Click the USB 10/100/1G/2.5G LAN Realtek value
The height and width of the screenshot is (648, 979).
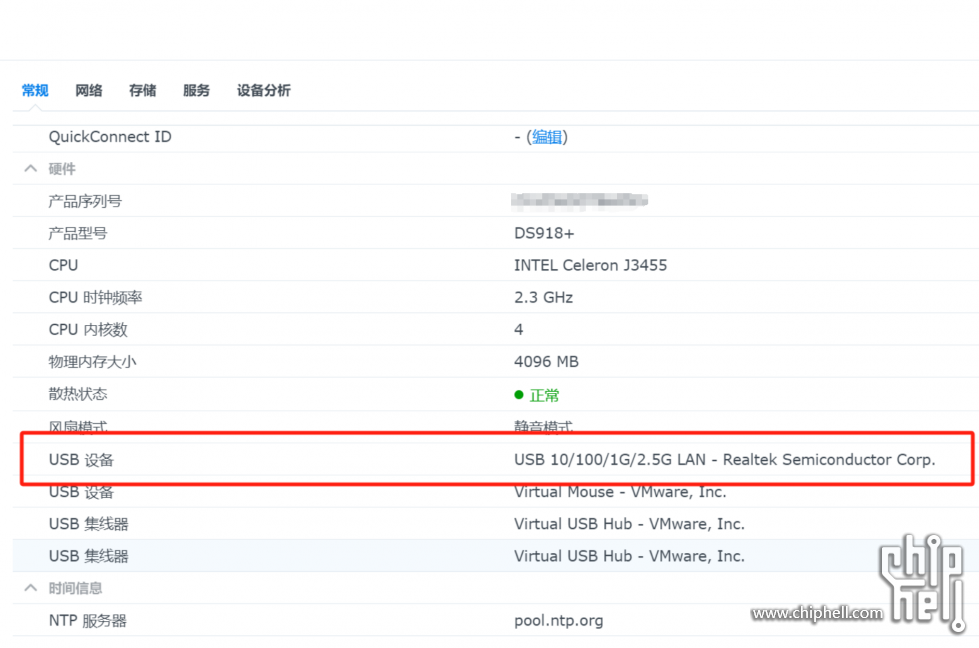724,460
